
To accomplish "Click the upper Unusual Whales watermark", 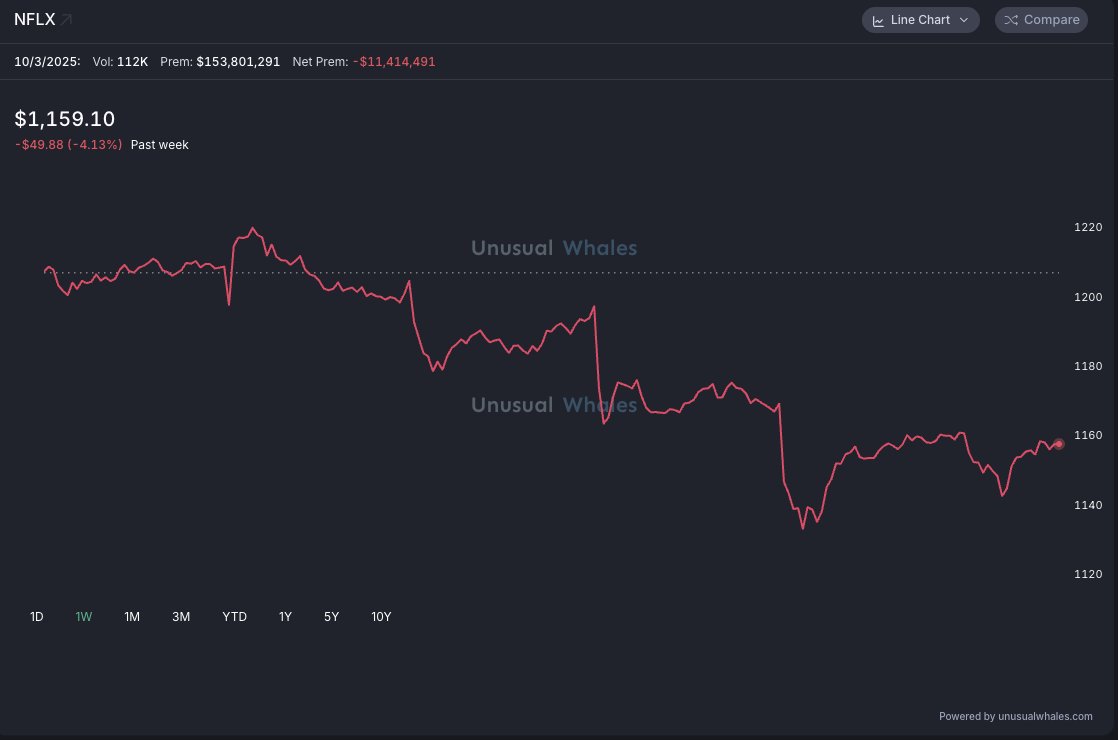I will [x=554, y=248].
